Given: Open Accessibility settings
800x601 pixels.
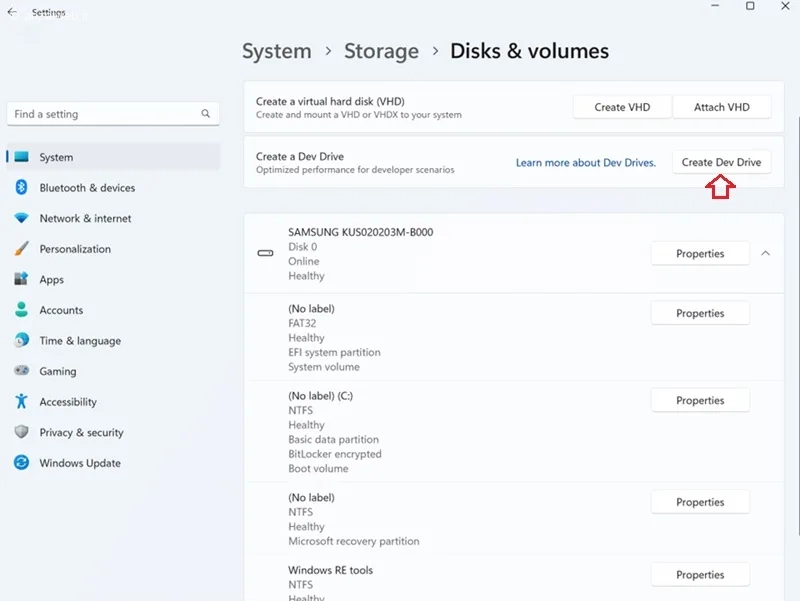Looking at the screenshot, I should click(113, 402).
